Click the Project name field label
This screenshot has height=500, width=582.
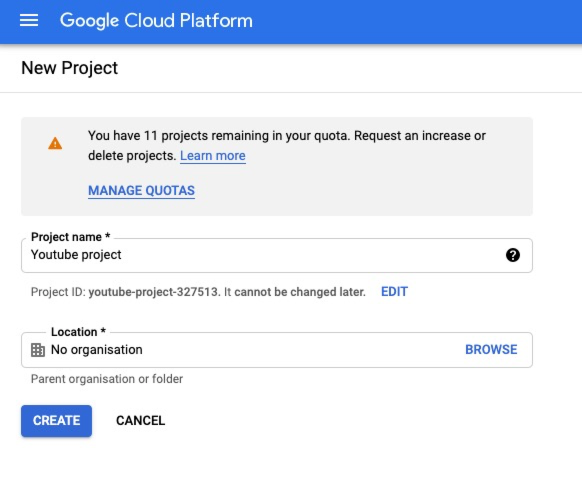tap(71, 237)
